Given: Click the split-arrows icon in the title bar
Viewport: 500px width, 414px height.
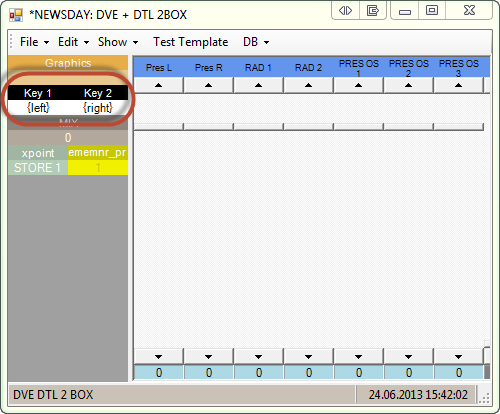Looking at the screenshot, I should pyautogui.click(x=345, y=11).
